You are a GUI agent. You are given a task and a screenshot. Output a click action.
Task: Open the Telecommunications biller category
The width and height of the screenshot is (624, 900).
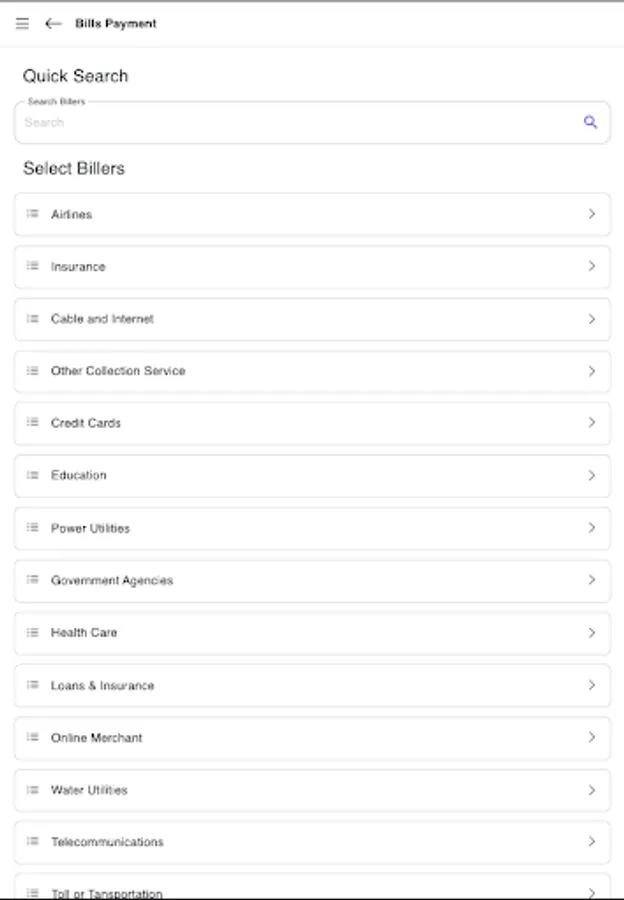[x=107, y=842]
